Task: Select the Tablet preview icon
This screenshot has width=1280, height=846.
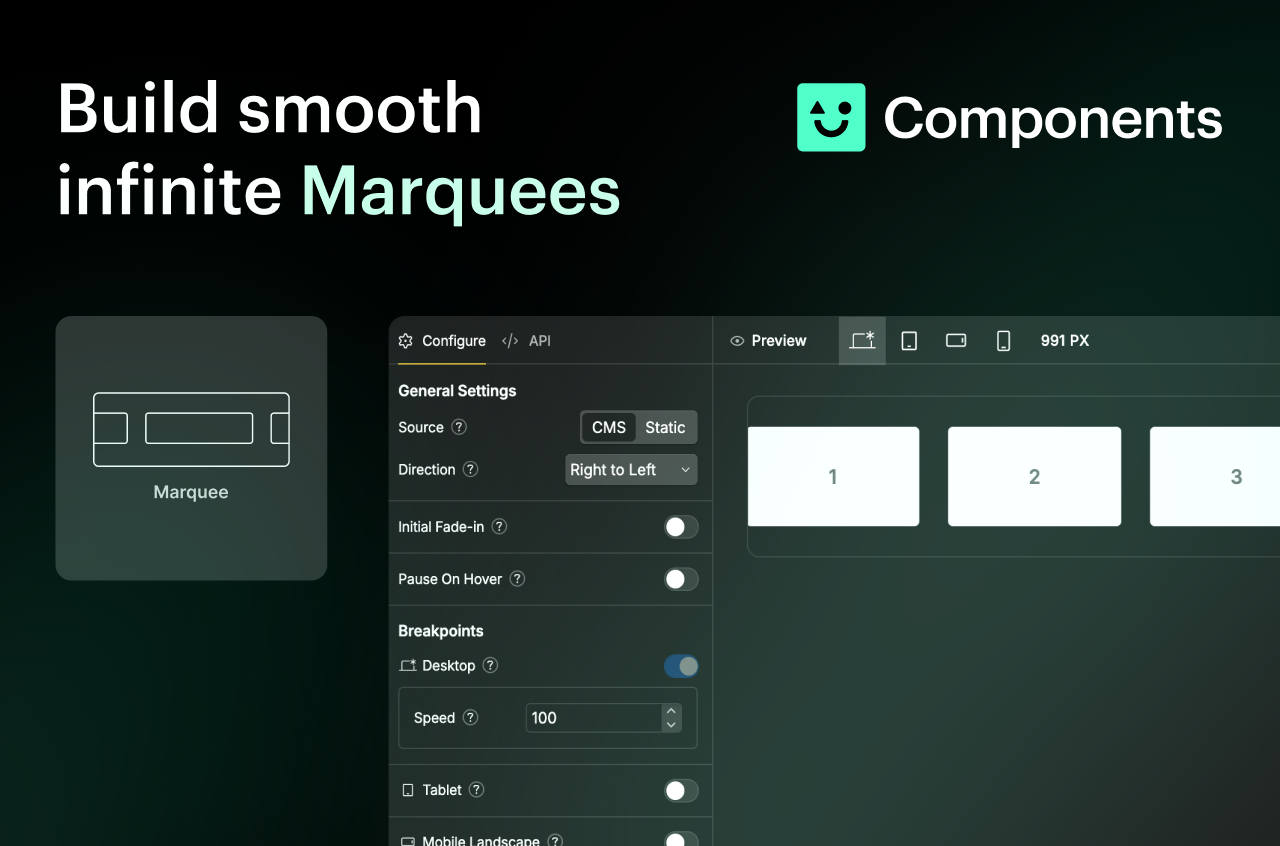Action: 909,340
